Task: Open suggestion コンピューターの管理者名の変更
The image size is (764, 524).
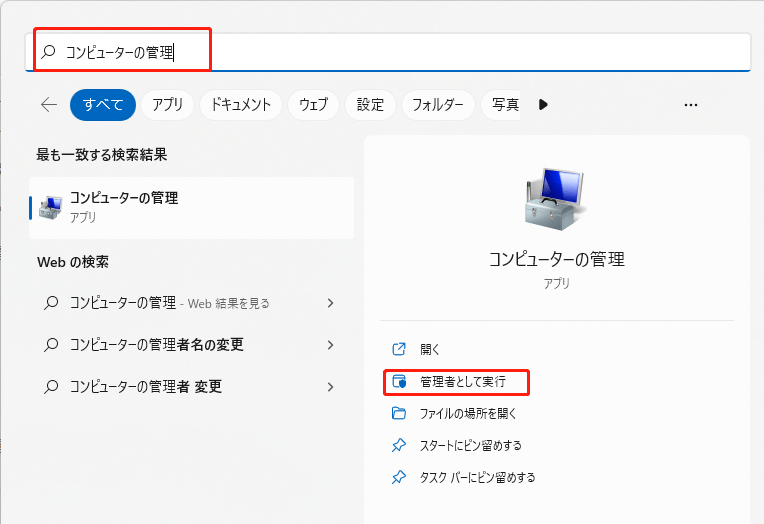Action: [191, 345]
